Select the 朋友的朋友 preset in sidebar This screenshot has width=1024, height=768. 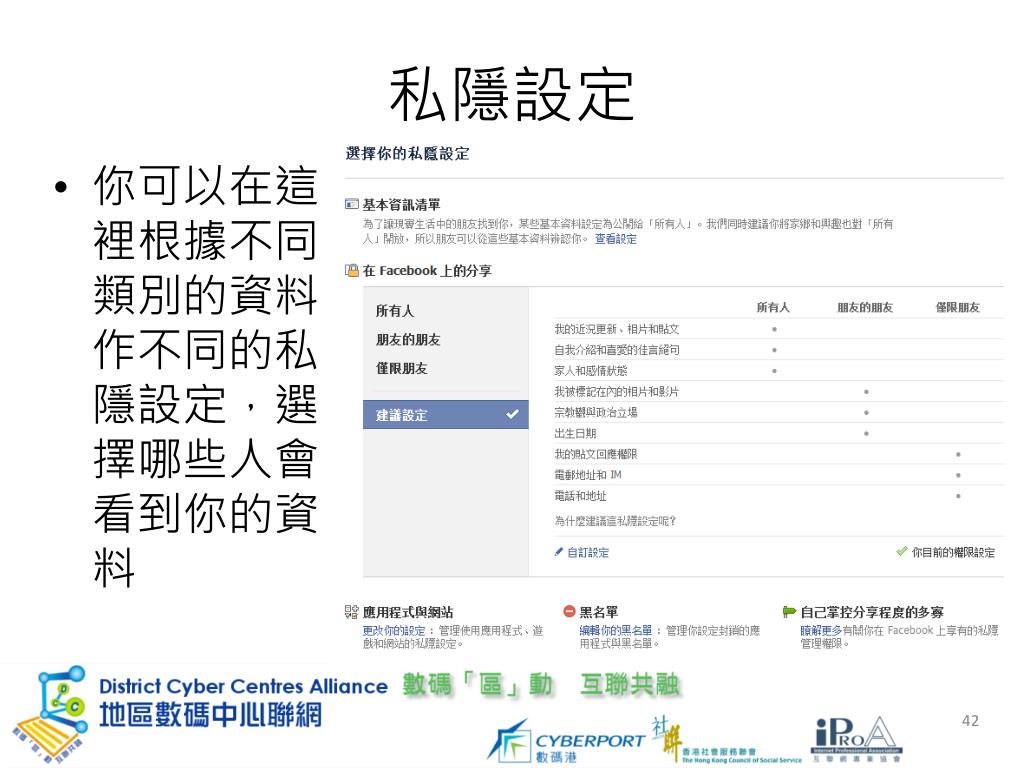click(x=408, y=340)
